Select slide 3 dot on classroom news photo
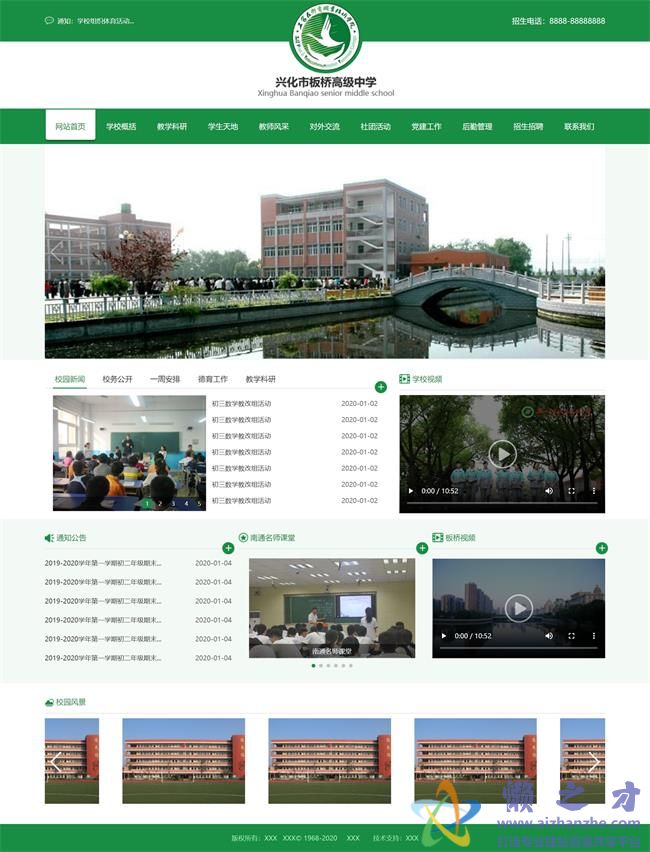The image size is (650, 852). coord(173,504)
